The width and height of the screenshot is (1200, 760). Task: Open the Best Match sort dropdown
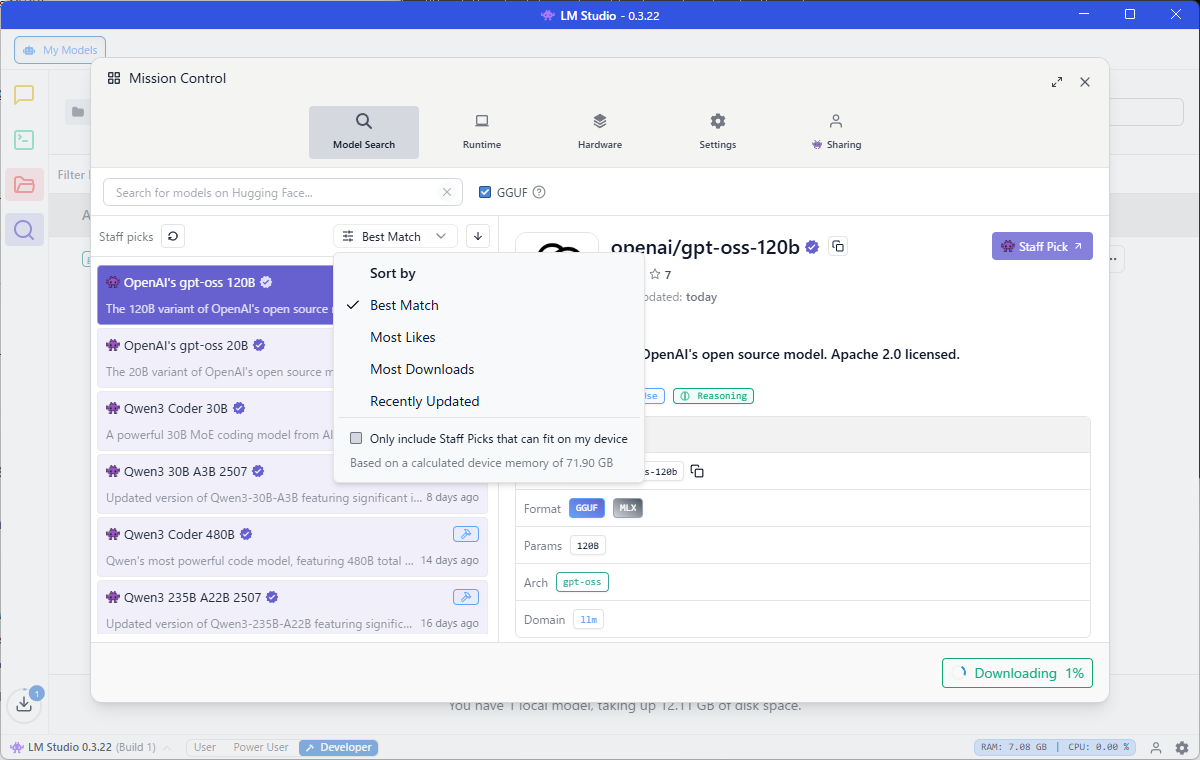tap(395, 236)
